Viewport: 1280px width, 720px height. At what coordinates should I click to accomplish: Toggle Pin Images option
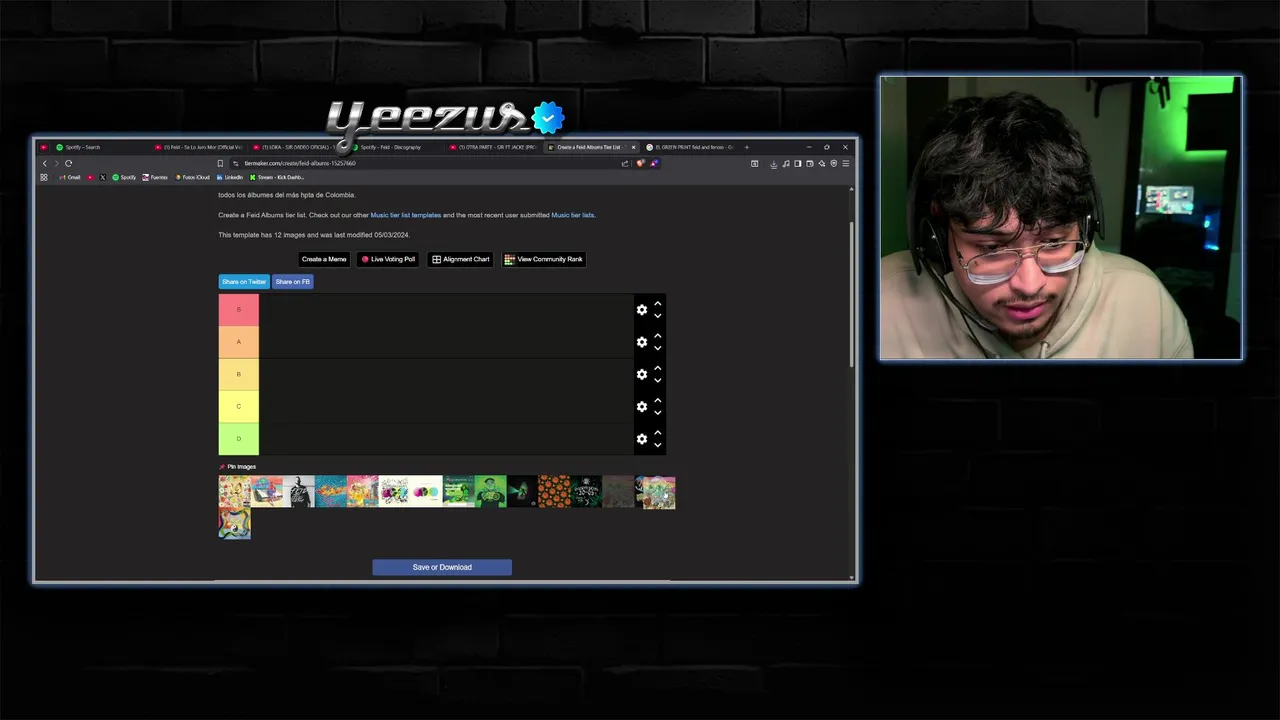click(238, 467)
